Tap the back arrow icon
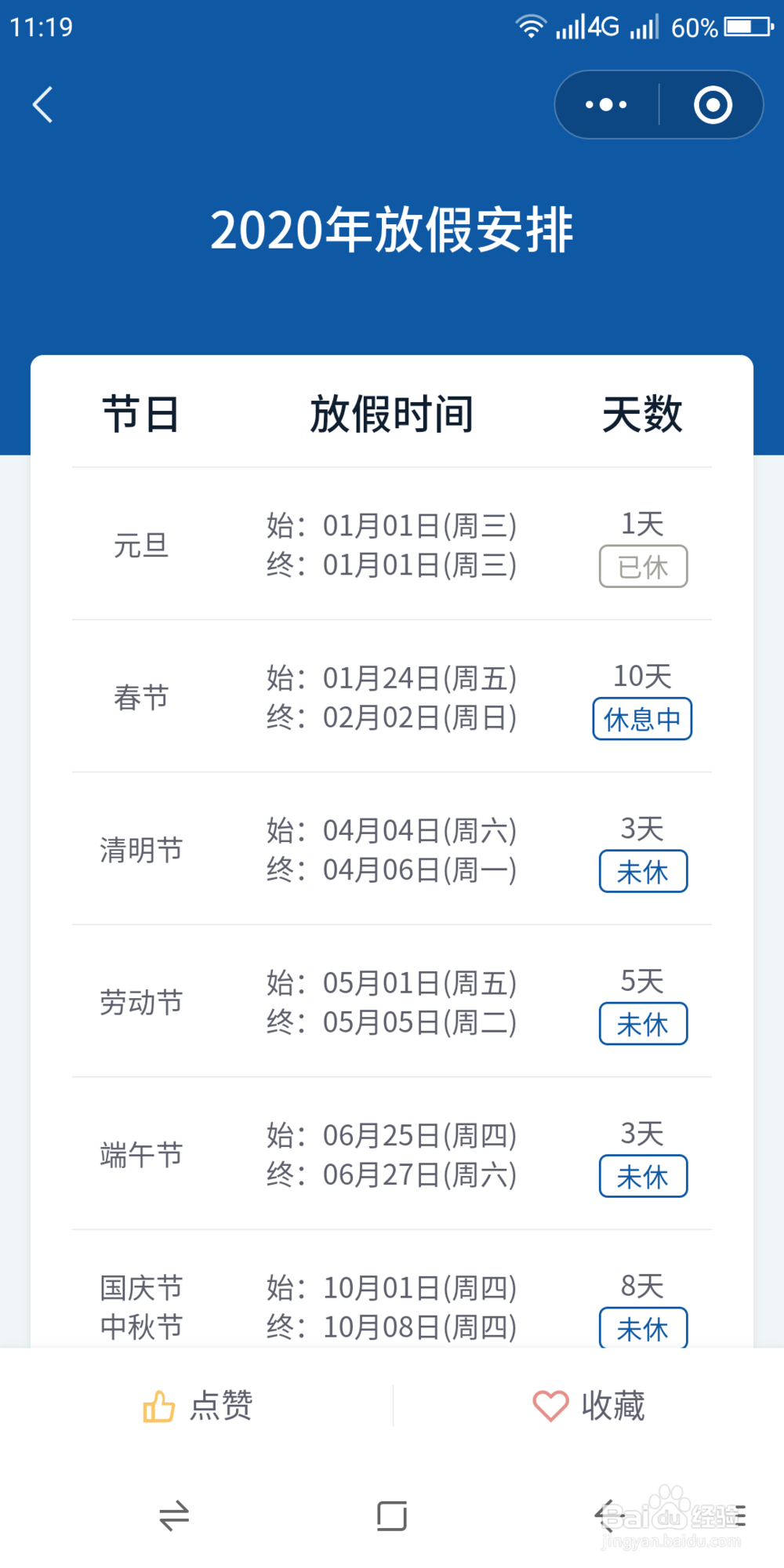 tap(43, 105)
